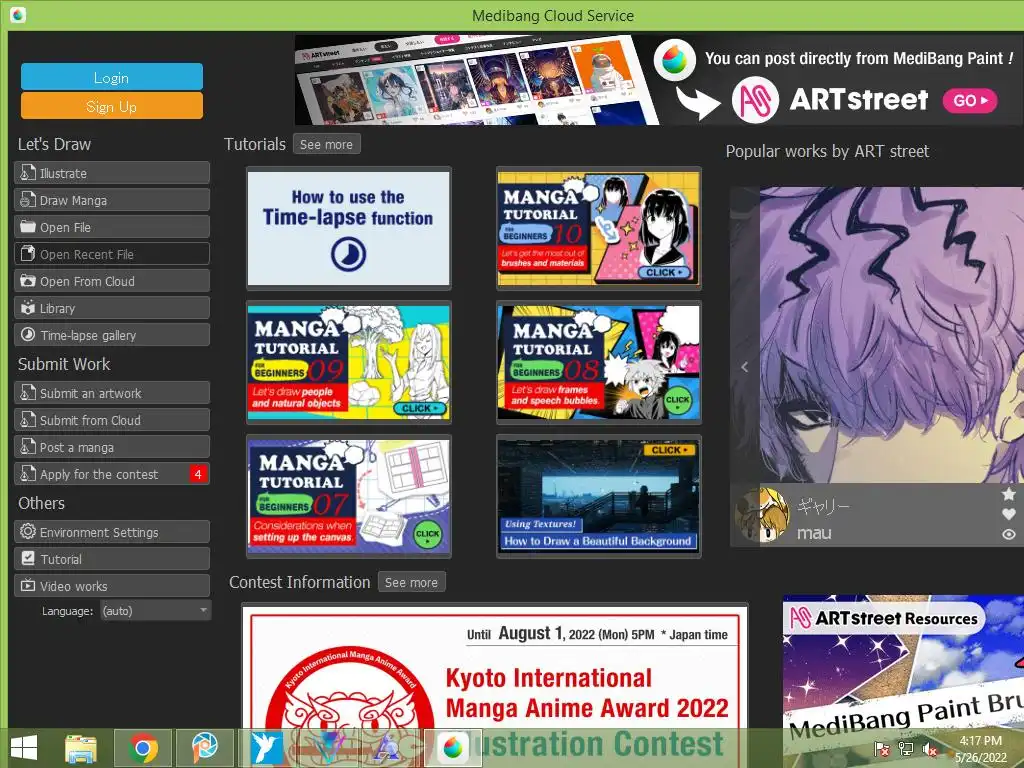
Task: Open Time-lapse gallery clock icon
Action: click(27, 334)
